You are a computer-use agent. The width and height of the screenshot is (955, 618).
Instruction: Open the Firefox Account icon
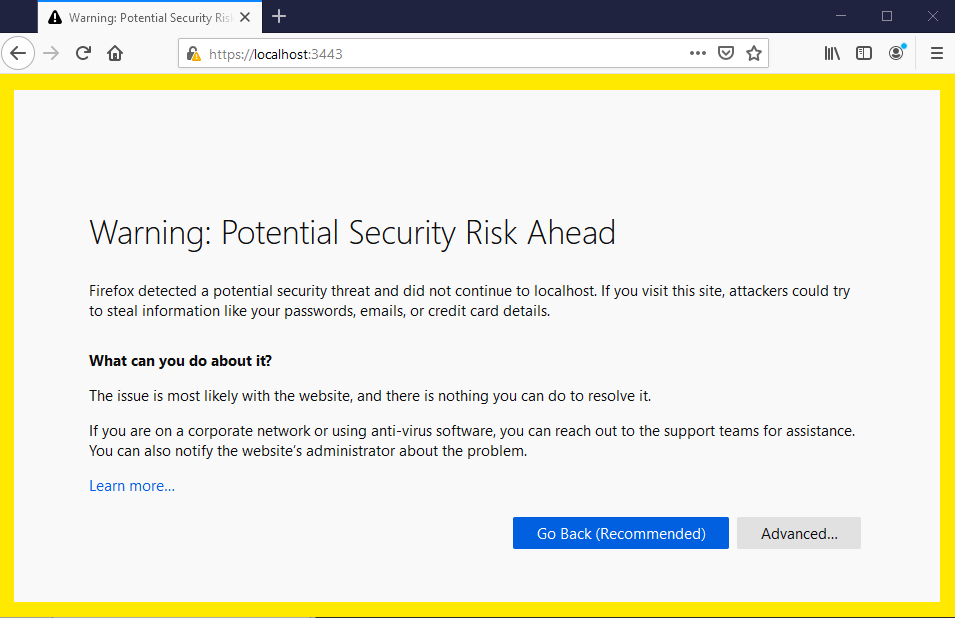pos(896,54)
